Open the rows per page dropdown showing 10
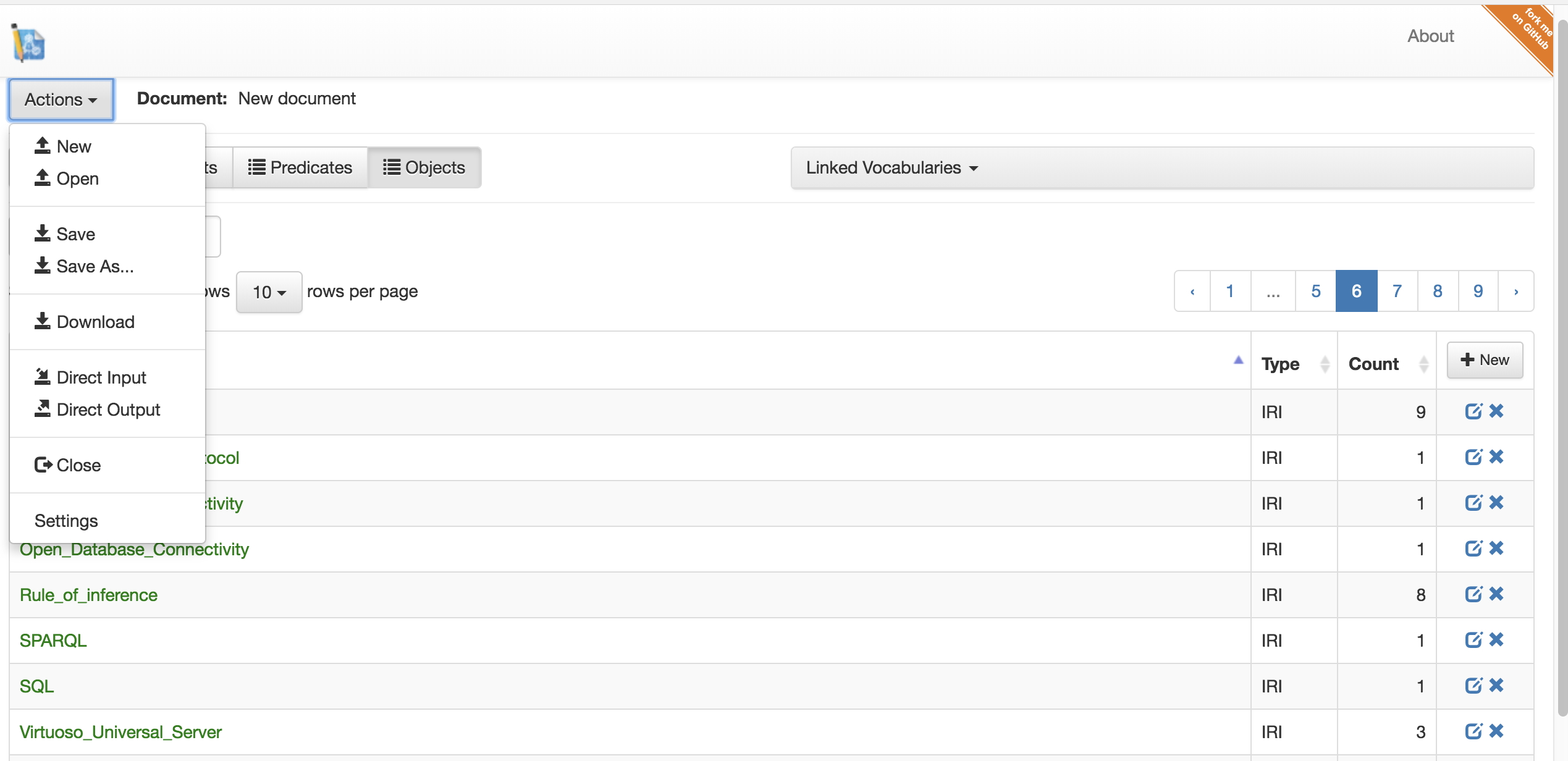This screenshot has height=761, width=1568. pos(269,292)
